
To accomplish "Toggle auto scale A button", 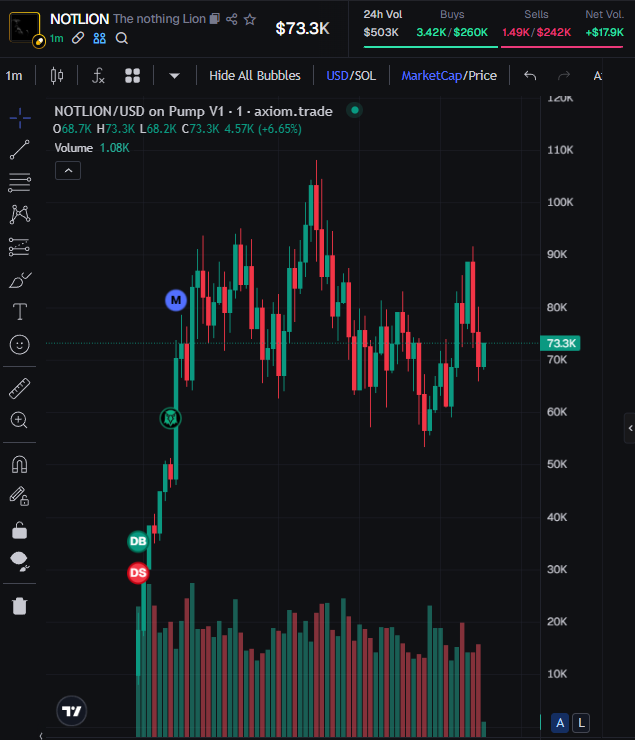I will [x=560, y=723].
